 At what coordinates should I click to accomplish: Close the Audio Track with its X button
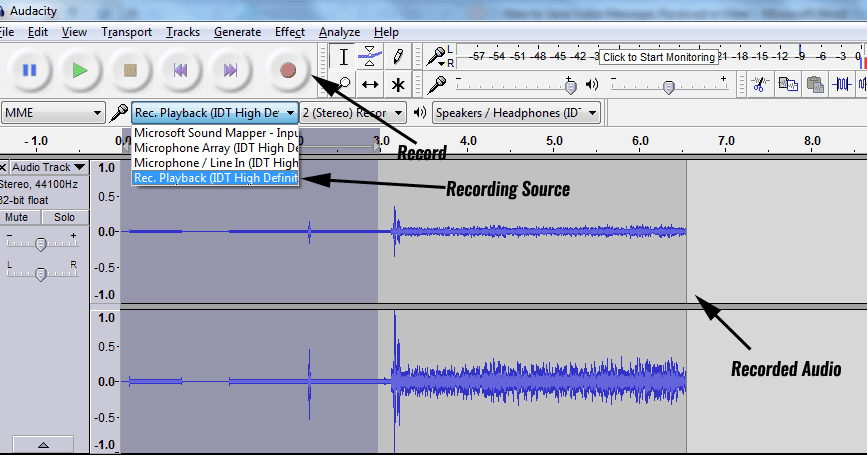3,167
